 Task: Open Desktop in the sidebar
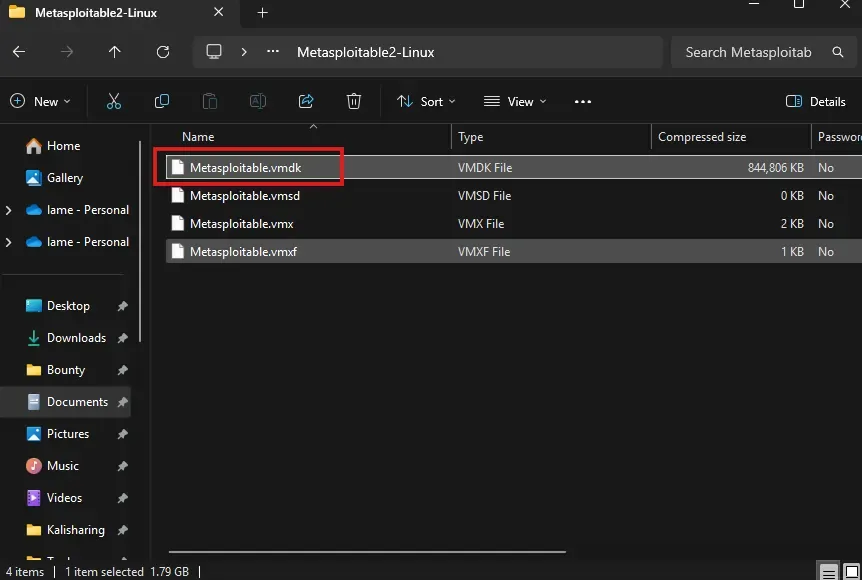(x=58, y=306)
